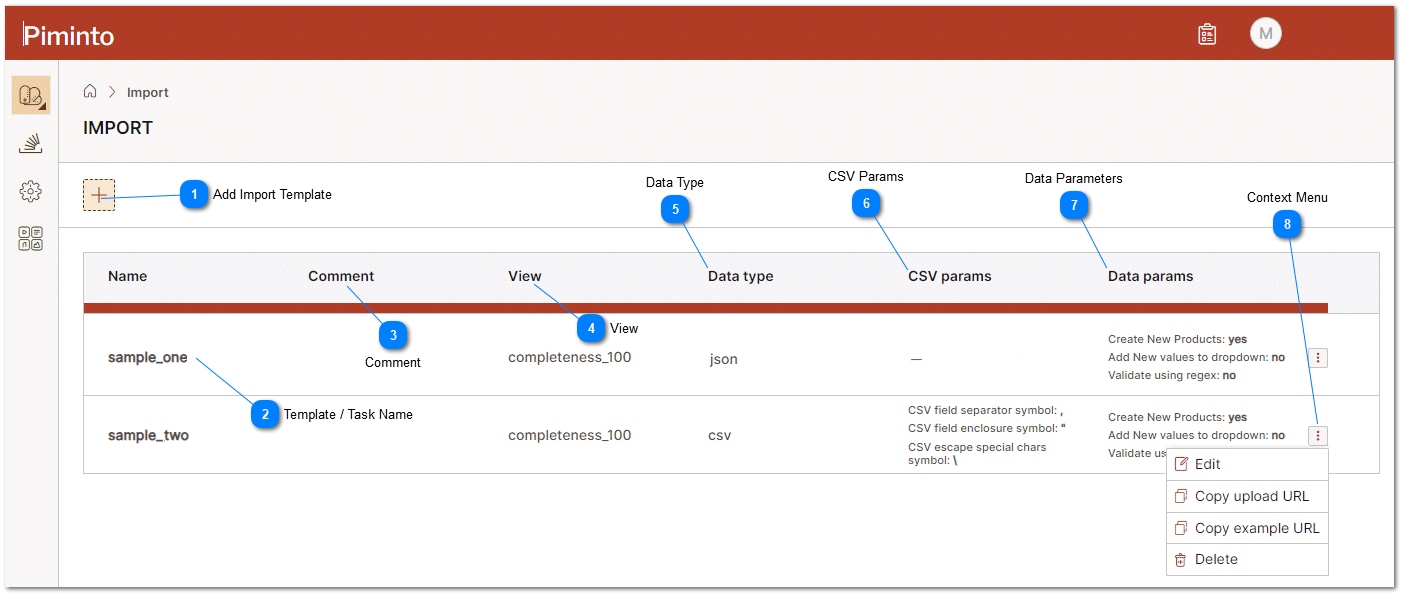Select Edit in the context menu

coord(1206,463)
